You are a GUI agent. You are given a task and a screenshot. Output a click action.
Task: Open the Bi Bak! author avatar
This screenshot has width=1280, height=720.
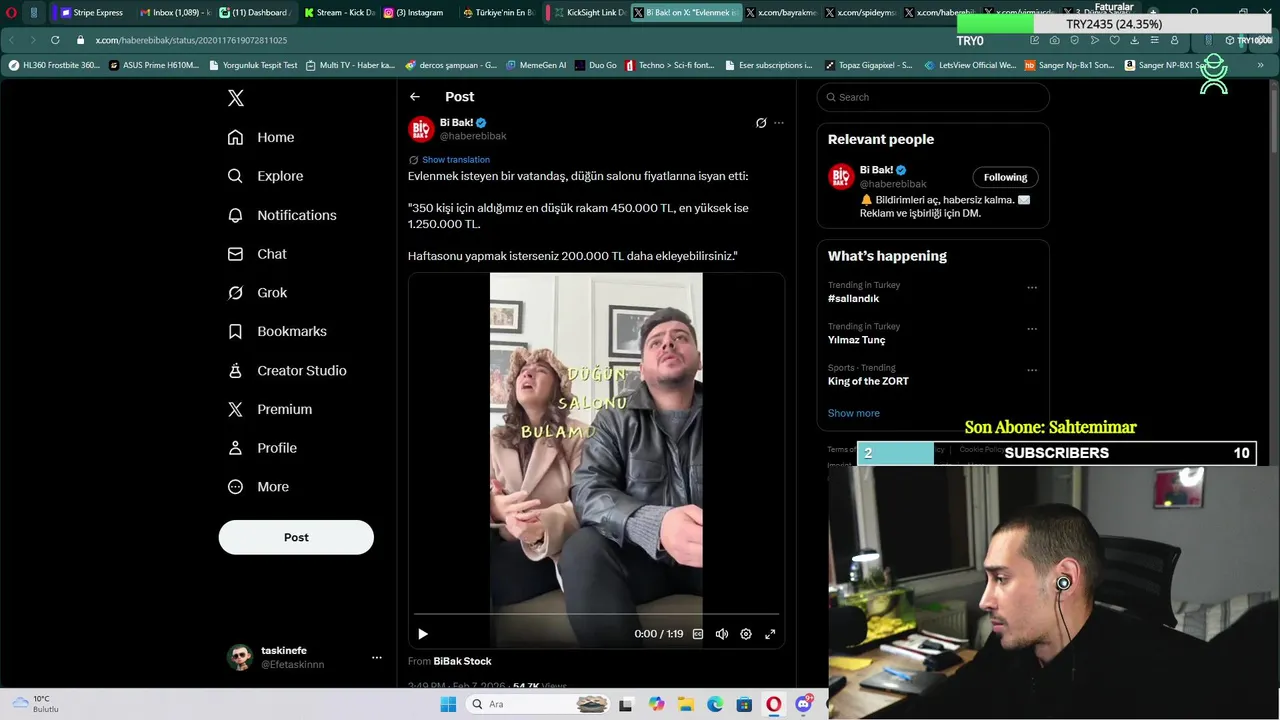[x=421, y=129]
